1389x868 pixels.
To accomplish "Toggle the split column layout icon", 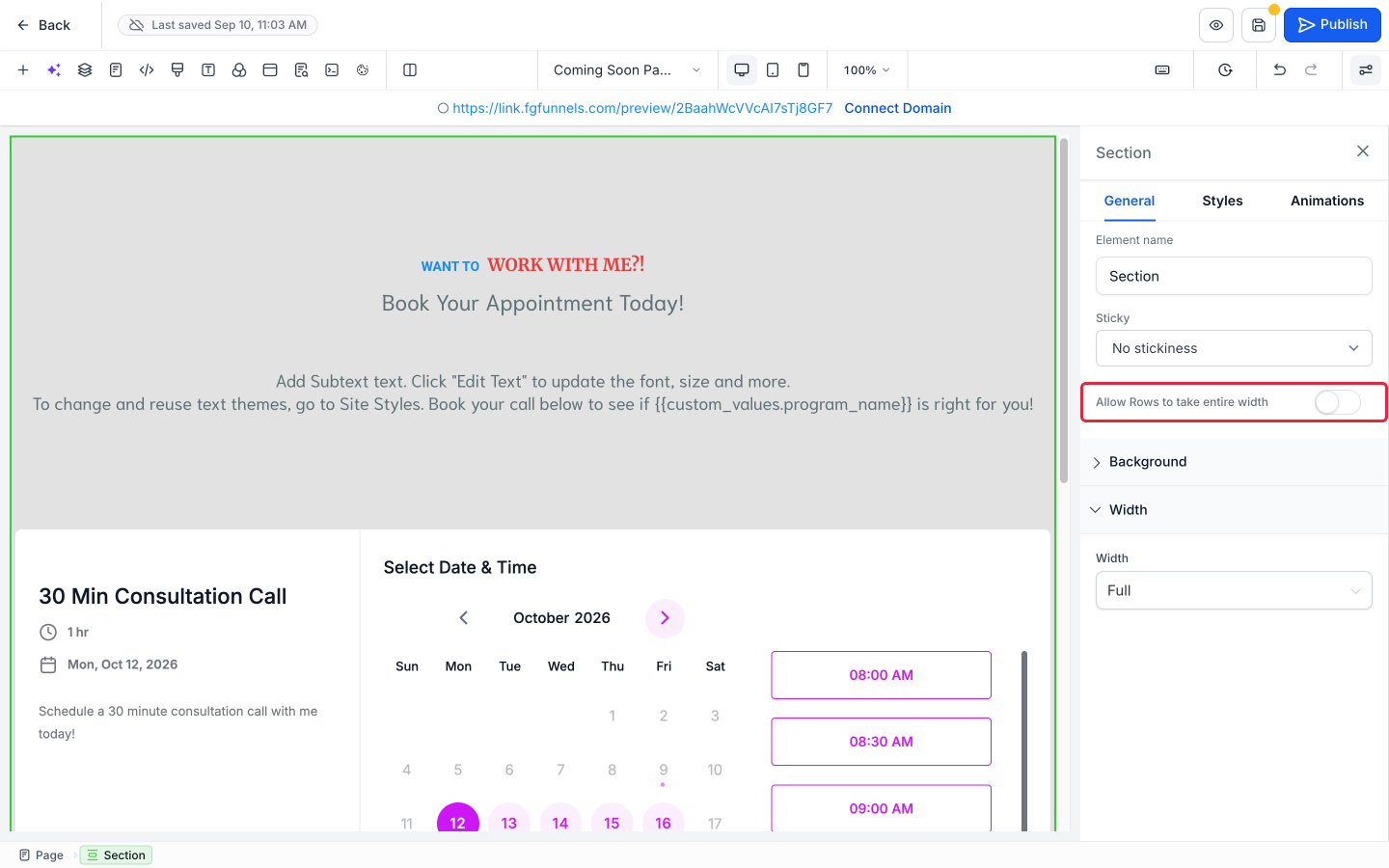I will (x=410, y=69).
